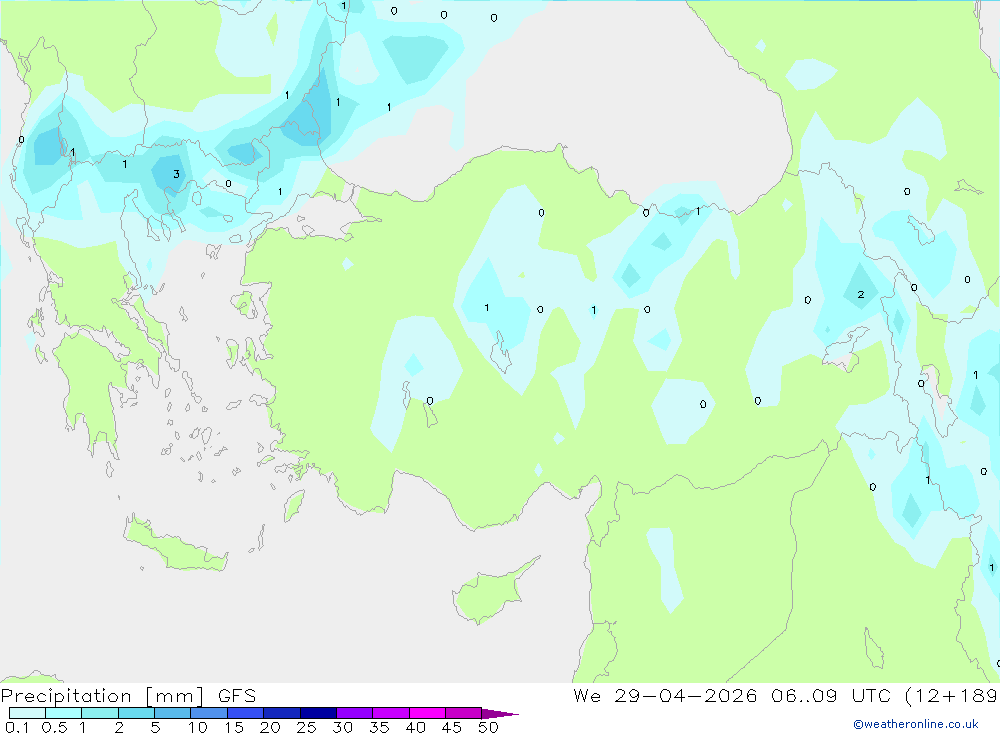This screenshot has height=733, width=1000.
Task: Click the legend scale label '35'
Action: point(379,727)
